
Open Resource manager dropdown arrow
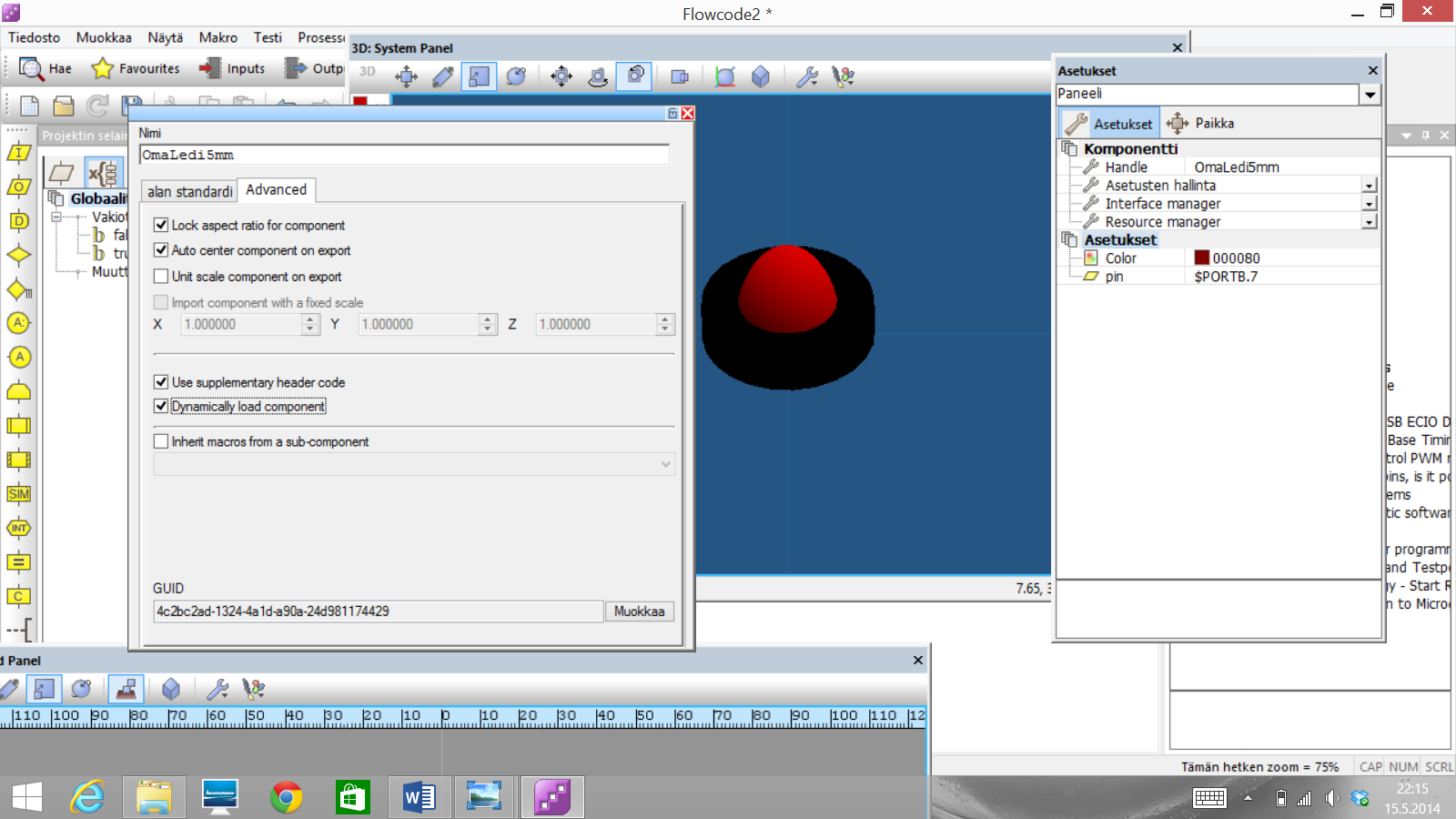tap(1369, 222)
